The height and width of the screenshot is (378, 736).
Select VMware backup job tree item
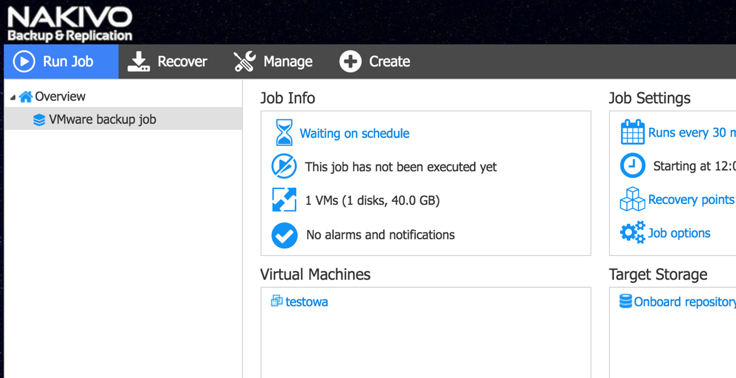pos(123,120)
